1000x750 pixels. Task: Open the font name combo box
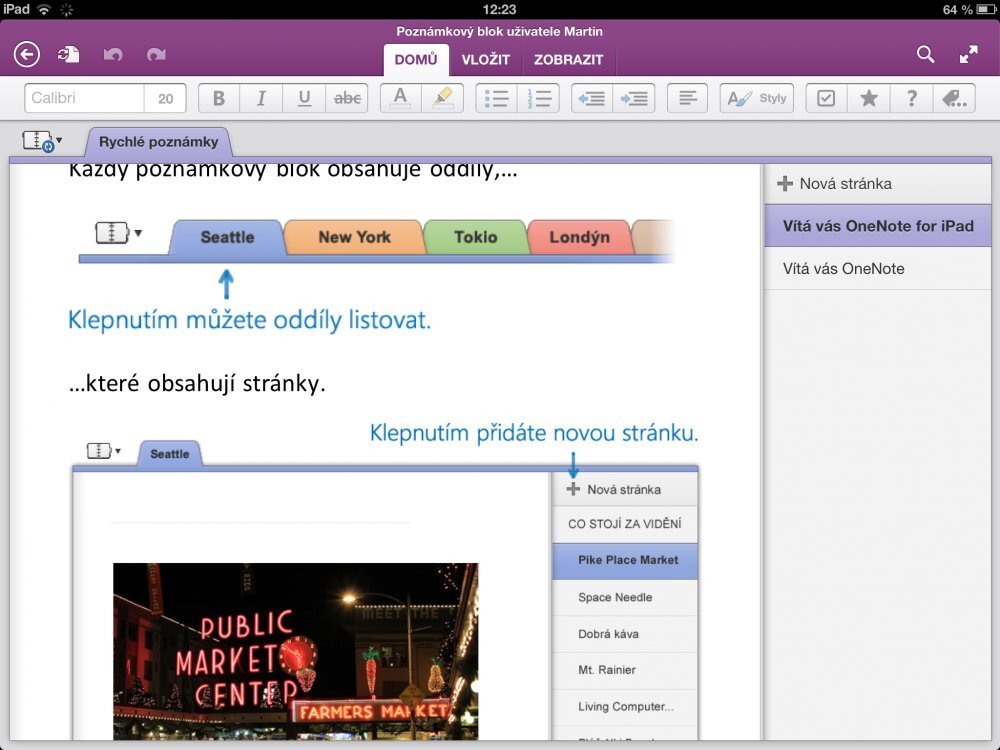click(x=83, y=97)
